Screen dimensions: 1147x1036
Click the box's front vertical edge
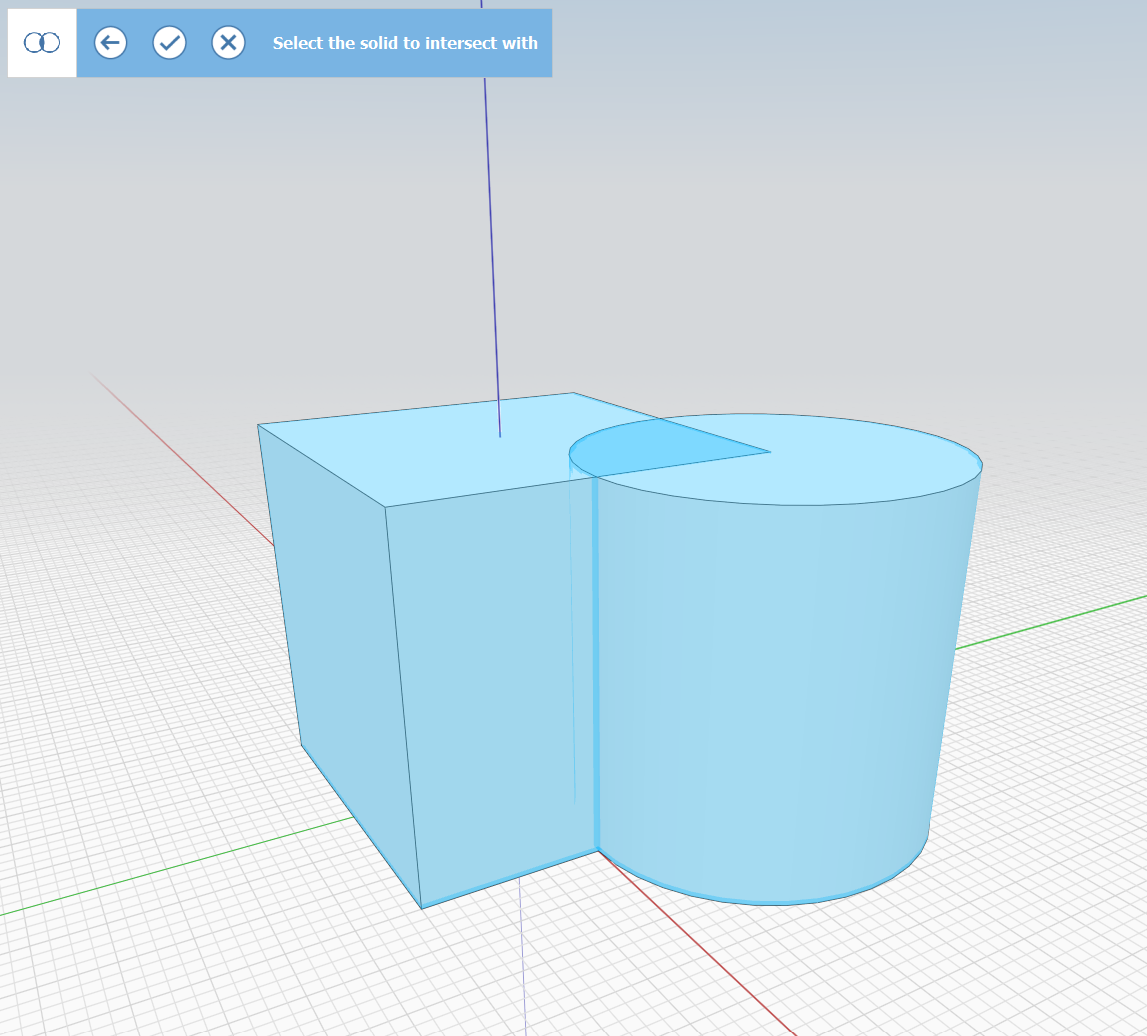pyautogui.click(x=403, y=705)
